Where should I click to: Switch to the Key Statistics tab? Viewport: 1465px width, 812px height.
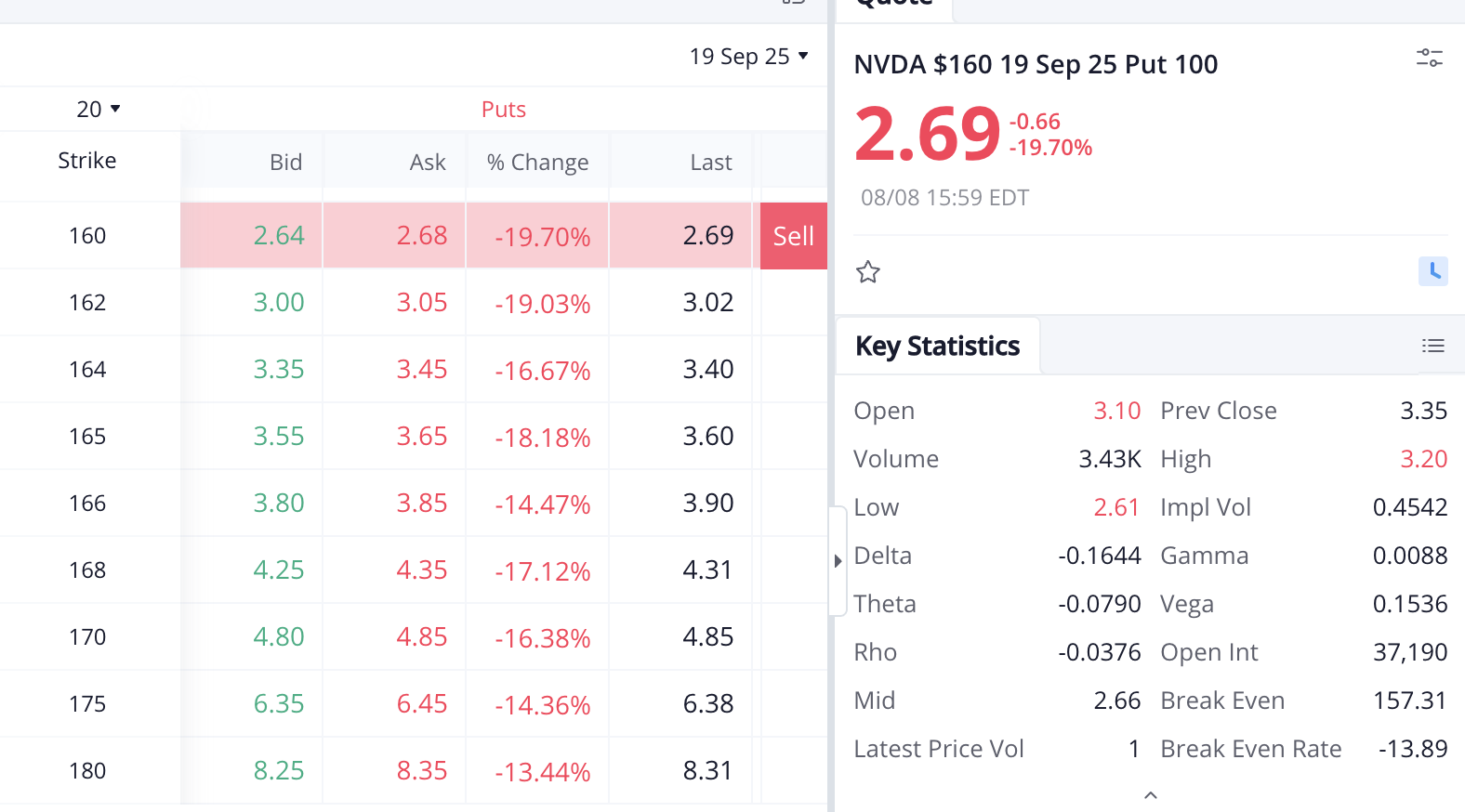coord(937,346)
